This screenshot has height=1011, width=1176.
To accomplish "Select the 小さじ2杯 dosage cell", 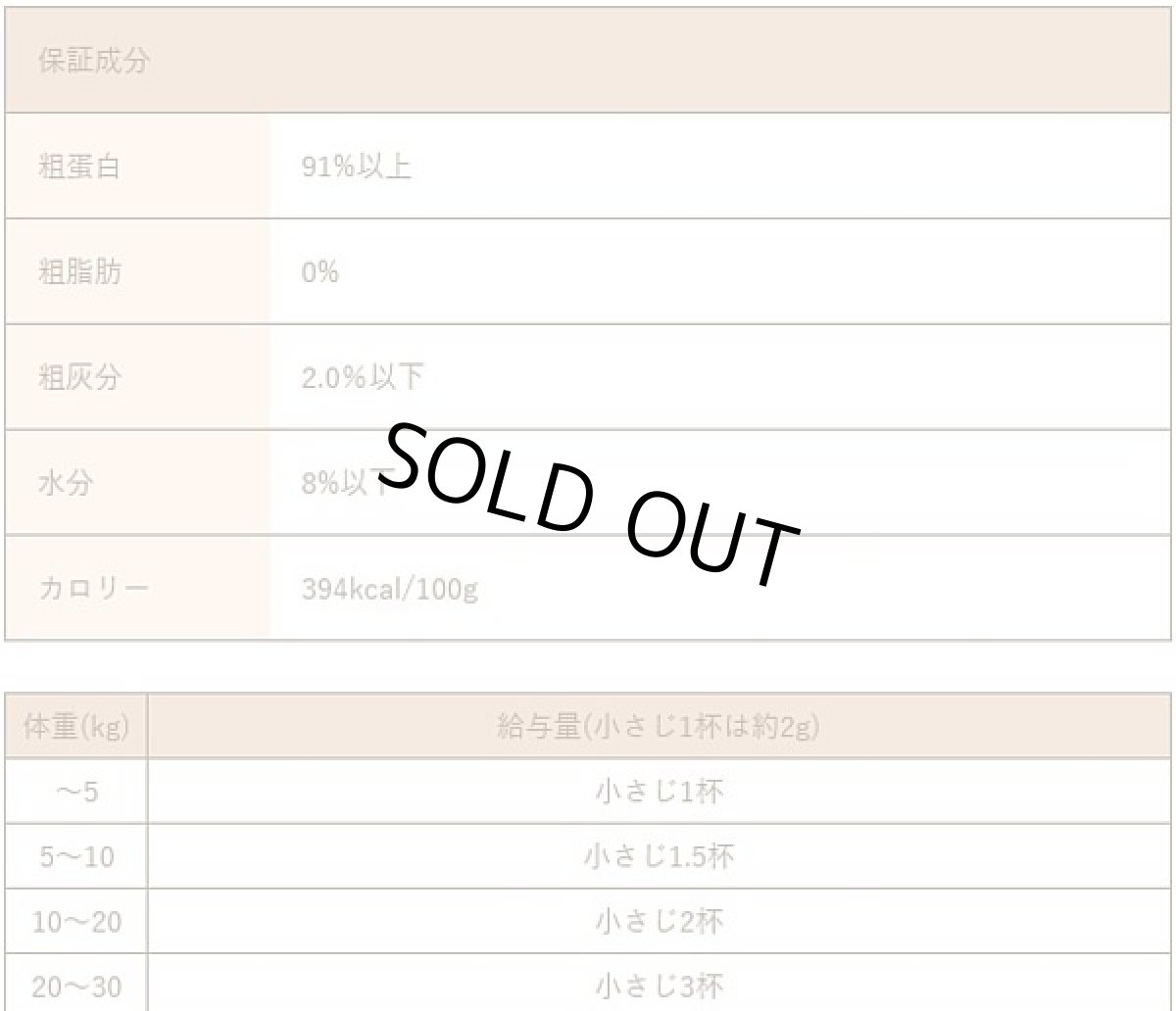I will 659,922.
